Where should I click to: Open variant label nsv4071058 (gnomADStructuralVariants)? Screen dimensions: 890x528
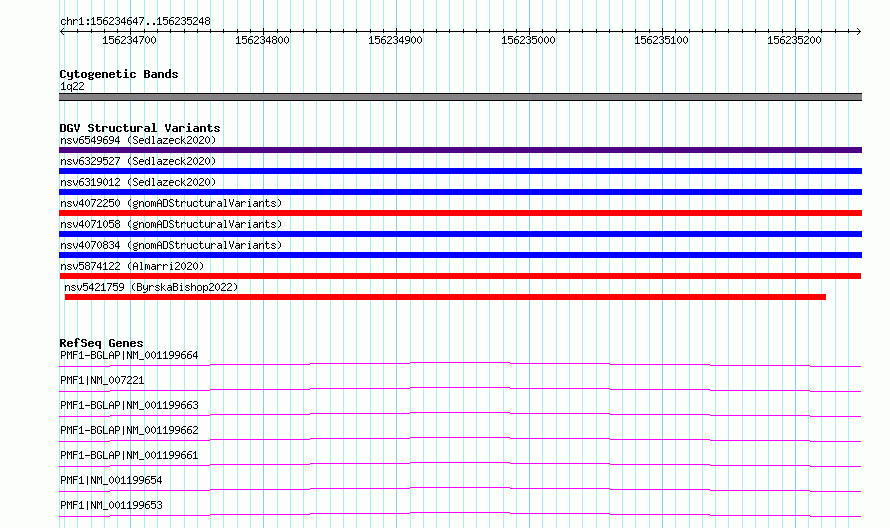click(x=171, y=224)
